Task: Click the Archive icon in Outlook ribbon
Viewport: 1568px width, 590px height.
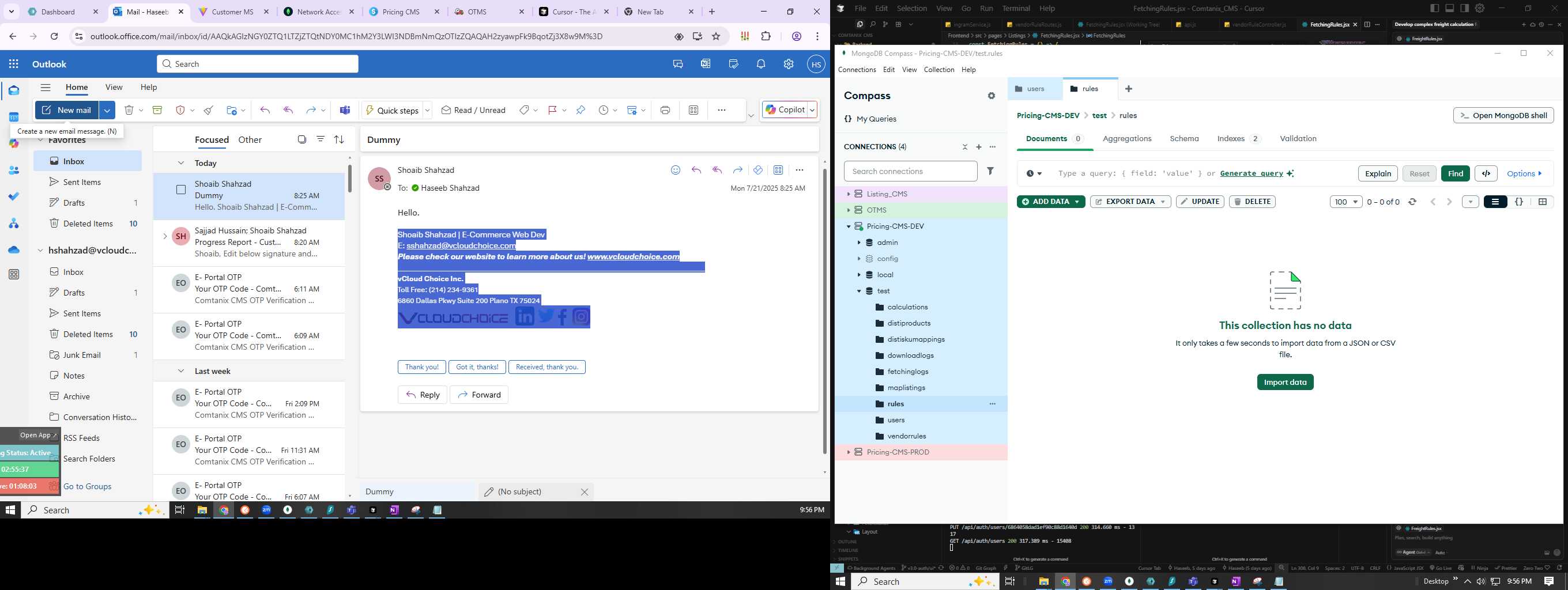Action: click(x=157, y=110)
